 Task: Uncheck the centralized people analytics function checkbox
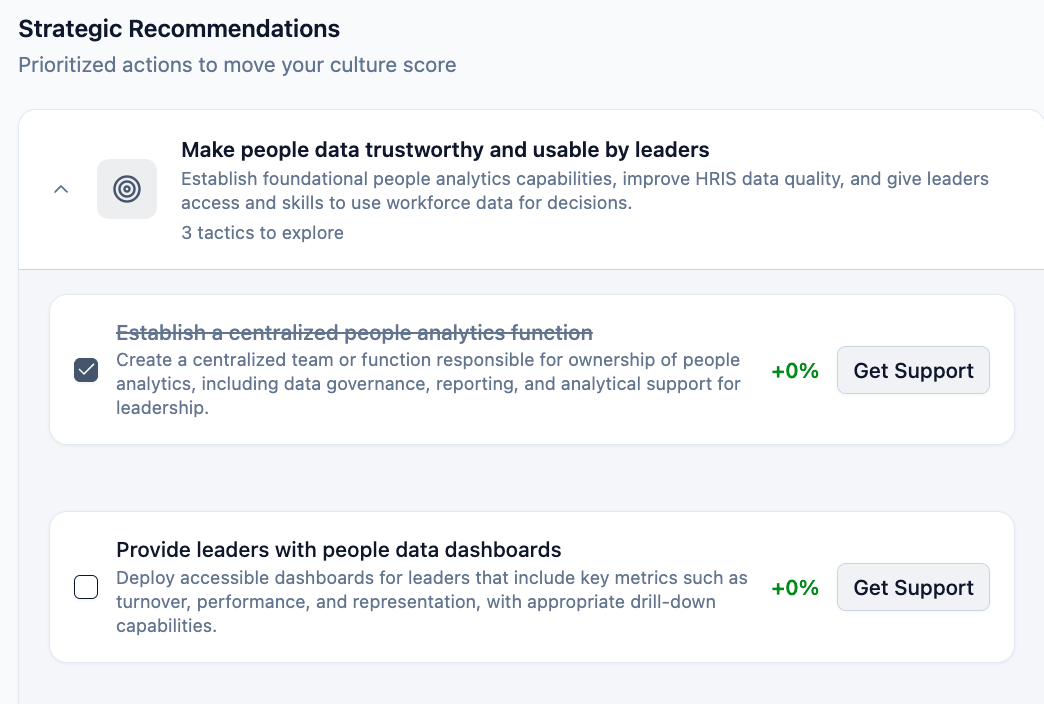tap(86, 371)
